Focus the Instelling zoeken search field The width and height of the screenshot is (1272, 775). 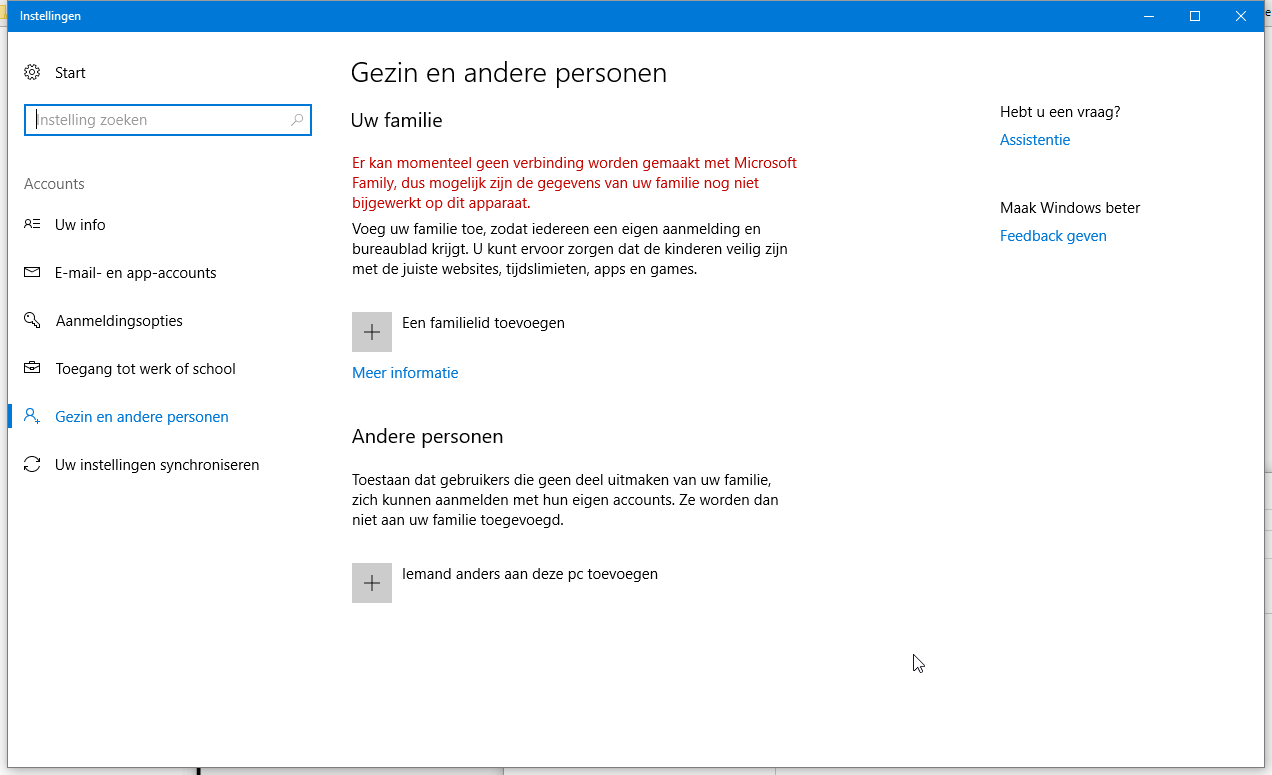[x=168, y=120]
